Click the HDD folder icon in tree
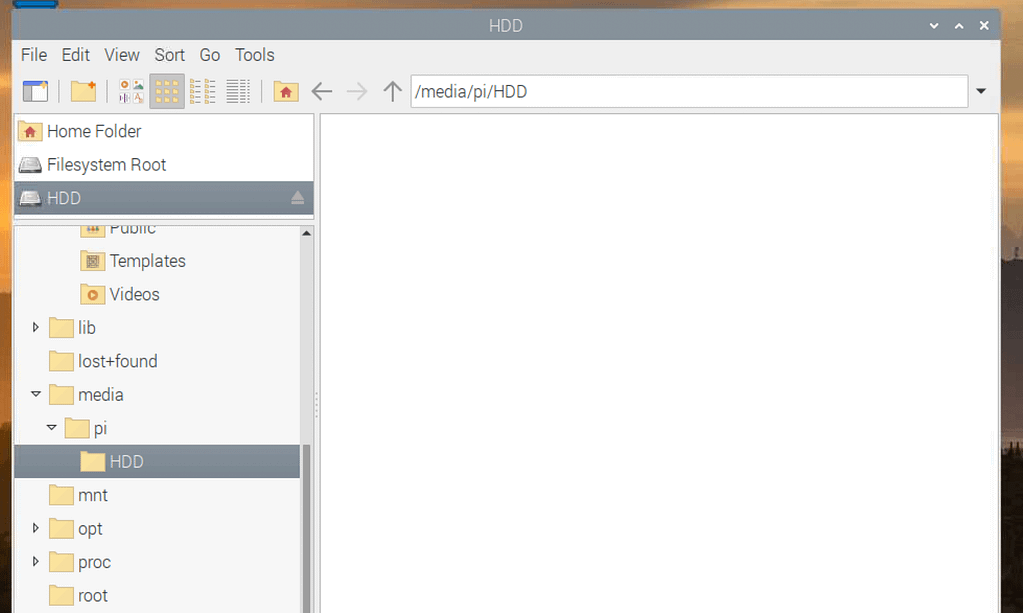Viewport: 1023px width, 613px height. point(93,462)
